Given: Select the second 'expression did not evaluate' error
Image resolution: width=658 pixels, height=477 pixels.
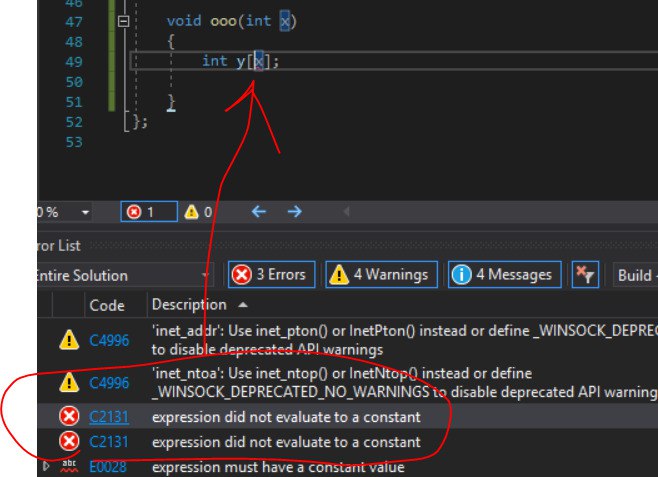Looking at the screenshot, I should point(347,442).
